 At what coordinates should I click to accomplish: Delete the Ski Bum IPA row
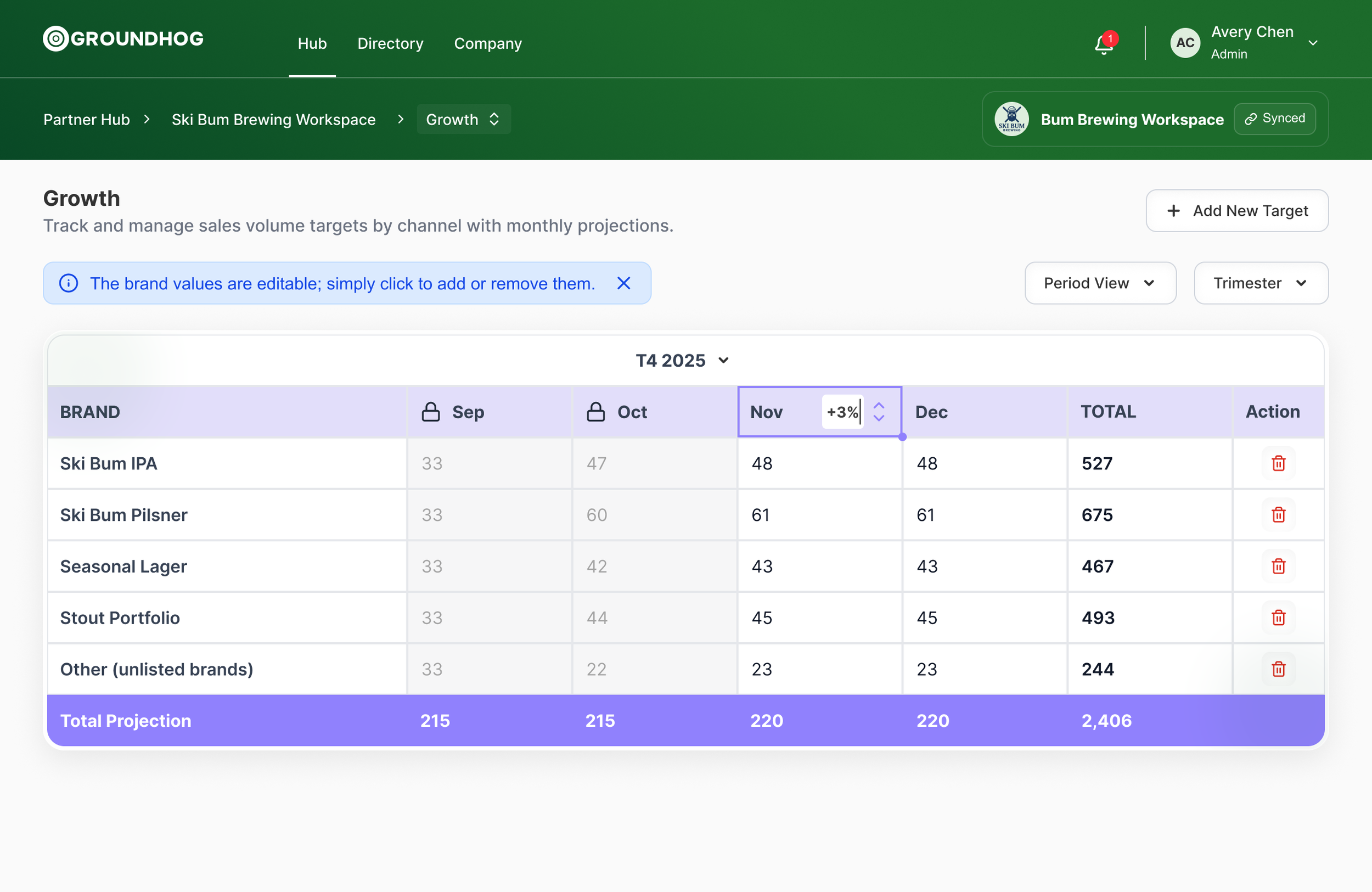pyautogui.click(x=1278, y=463)
